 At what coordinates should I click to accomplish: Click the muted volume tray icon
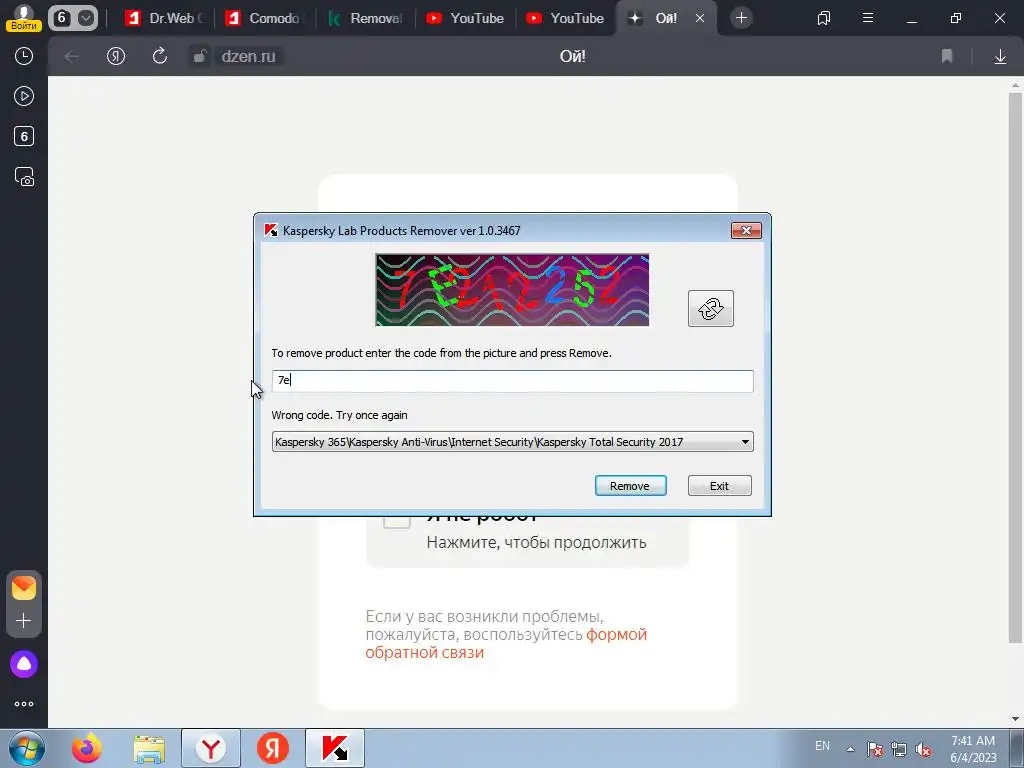(923, 749)
